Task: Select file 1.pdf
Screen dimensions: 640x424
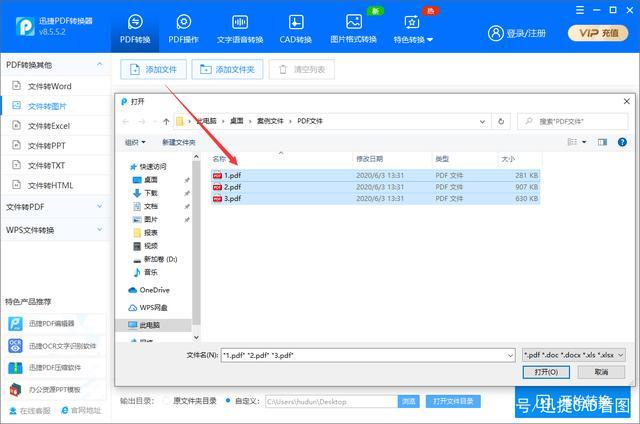Action: pos(376,175)
